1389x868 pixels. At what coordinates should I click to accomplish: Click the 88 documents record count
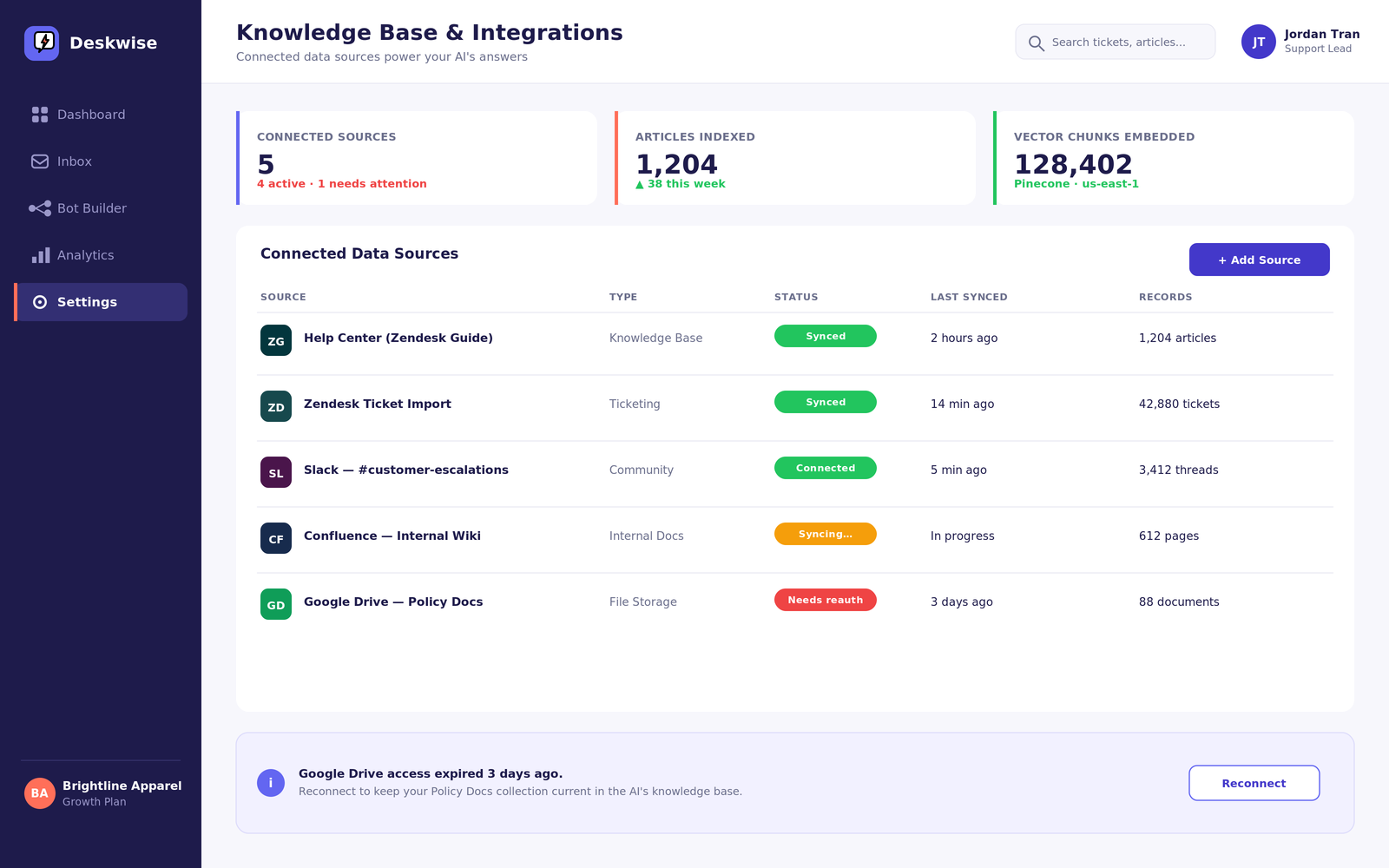(x=1179, y=602)
